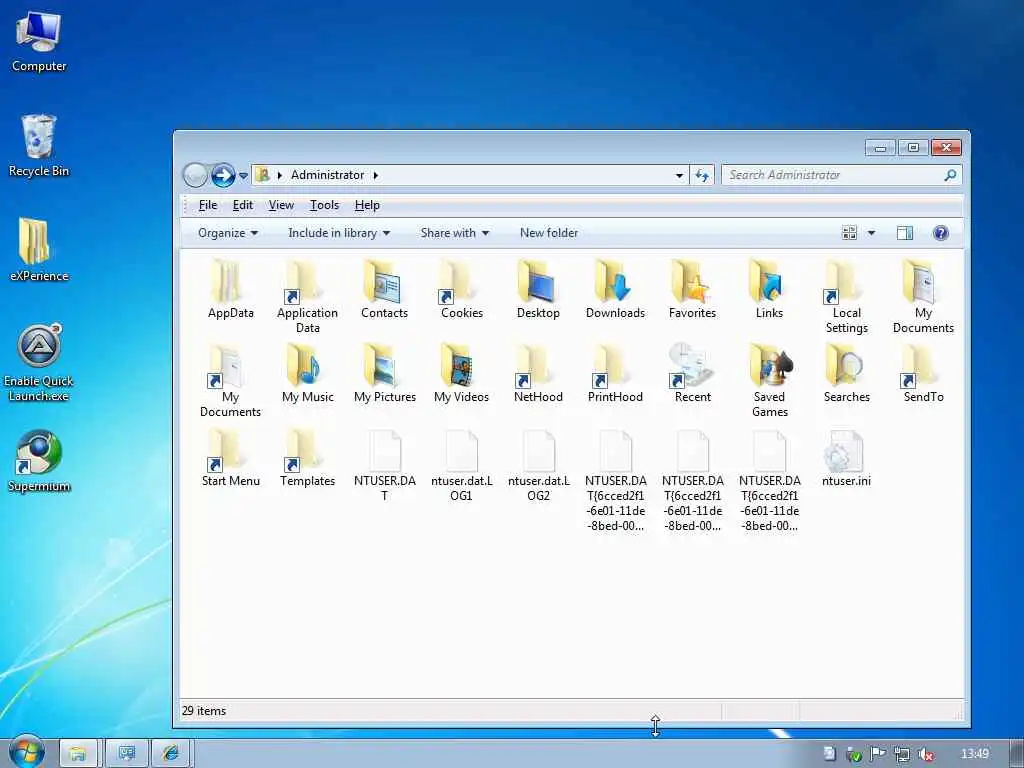Screen dimensions: 1024x768
Task: Select the ntuser.dat.LOG1 file
Action: tap(461, 464)
